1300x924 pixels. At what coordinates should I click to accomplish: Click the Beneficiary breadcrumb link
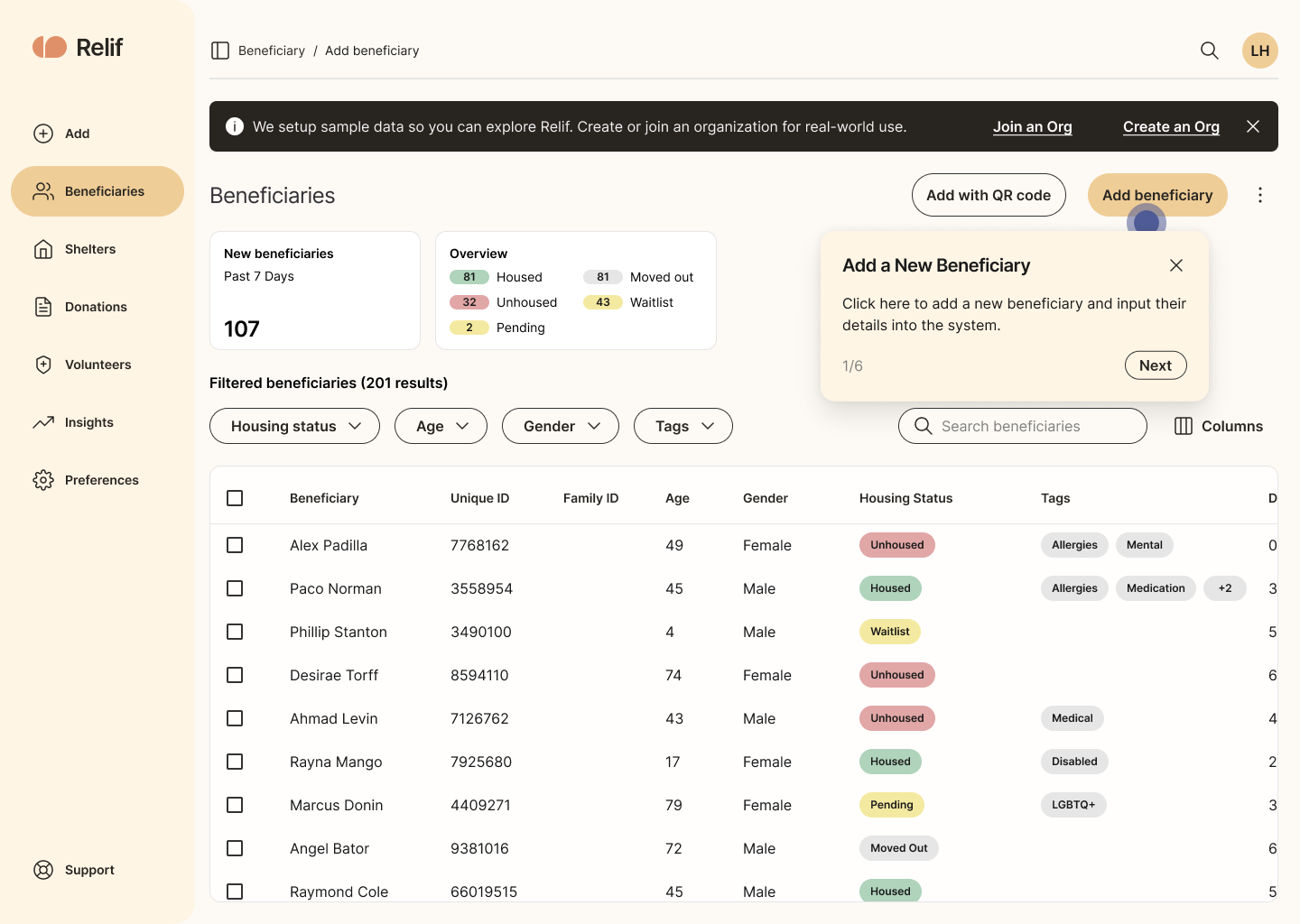[272, 51]
